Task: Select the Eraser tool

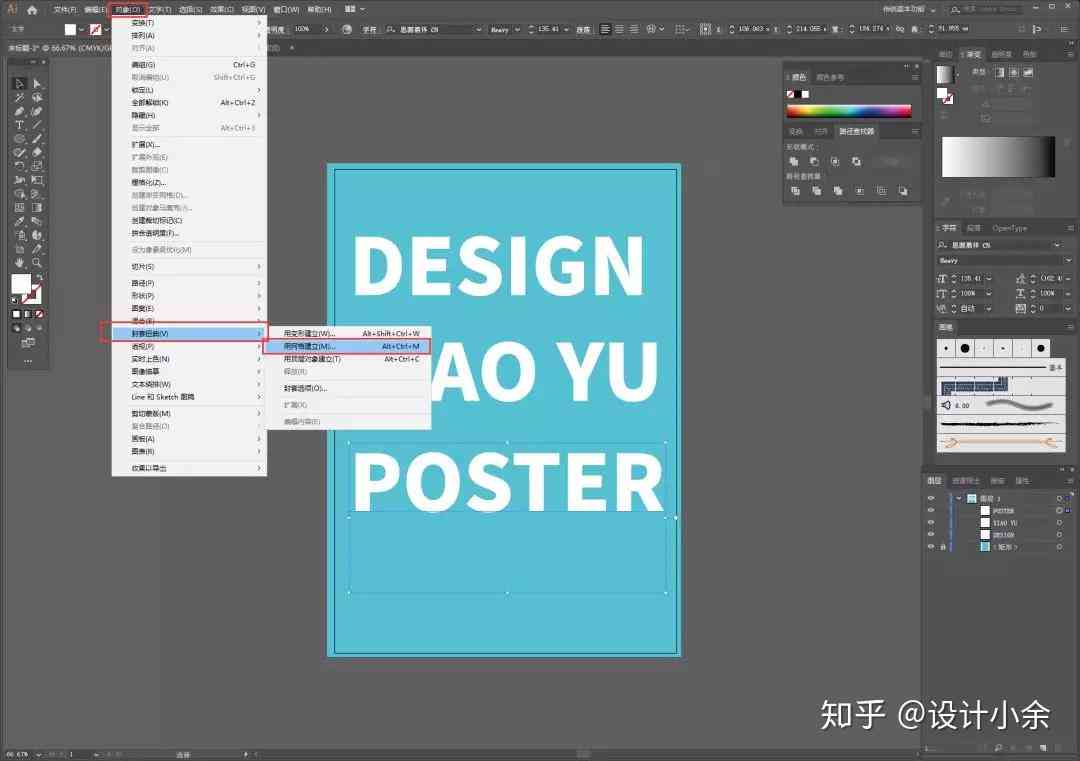Action: [x=37, y=152]
